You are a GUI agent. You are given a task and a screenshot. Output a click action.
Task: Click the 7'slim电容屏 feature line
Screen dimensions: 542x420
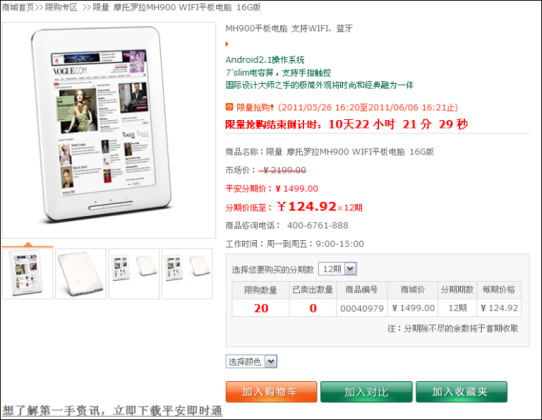[278, 73]
